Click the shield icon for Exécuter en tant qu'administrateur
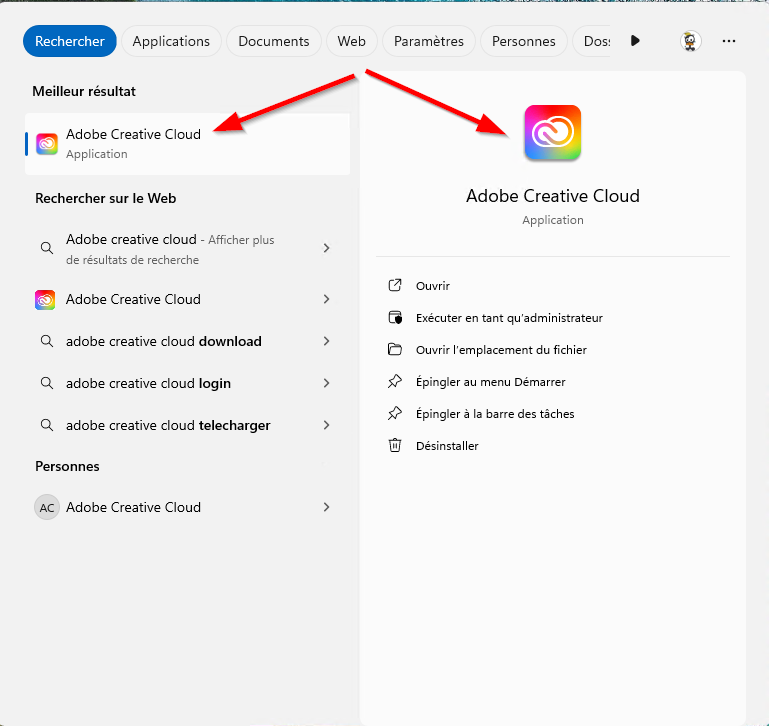 click(395, 318)
